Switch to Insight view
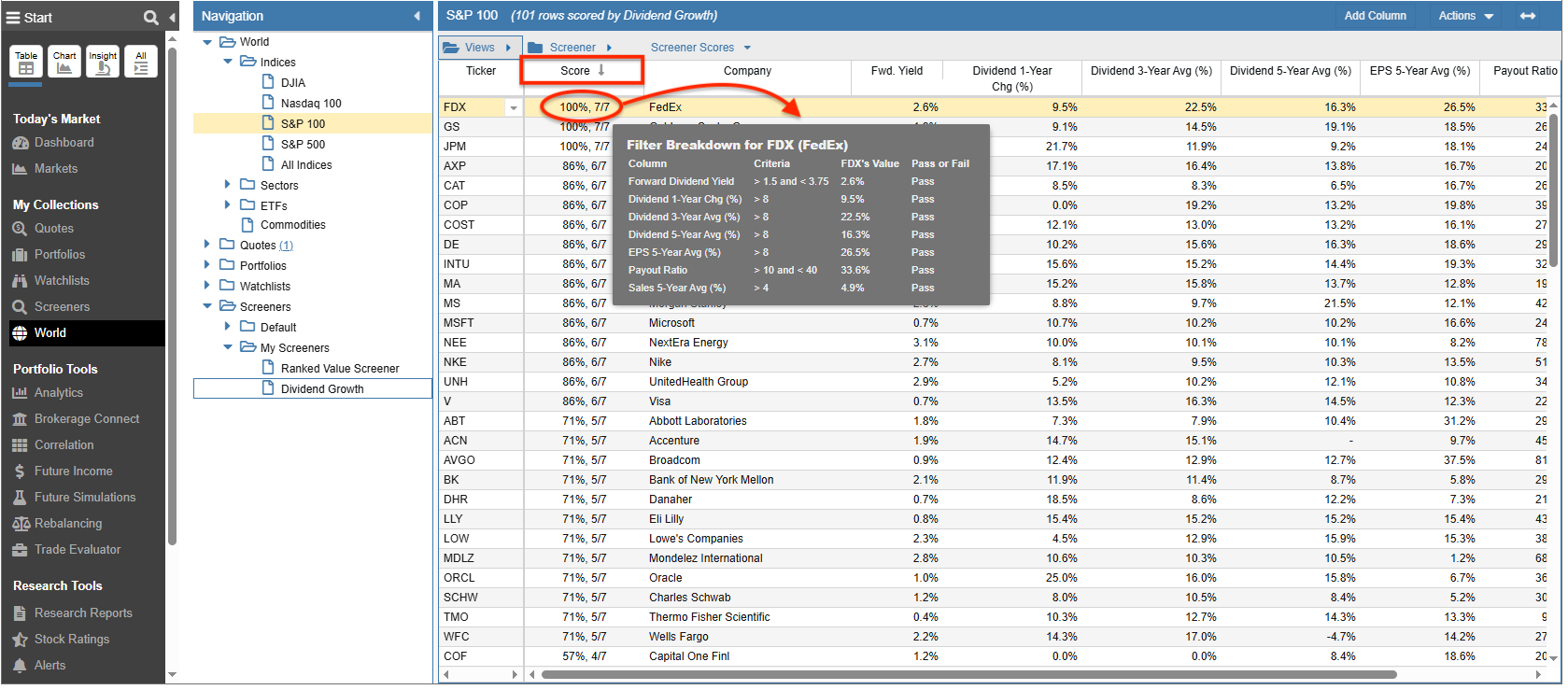 [x=103, y=62]
